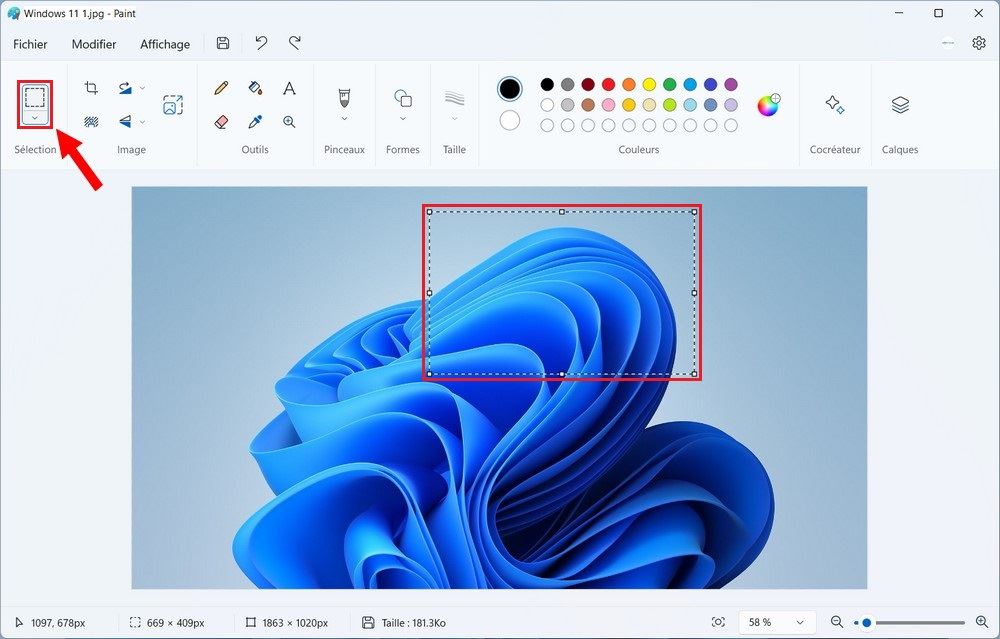Select the primary black color circle
Viewport: 1000px width, 639px height.
[510, 89]
